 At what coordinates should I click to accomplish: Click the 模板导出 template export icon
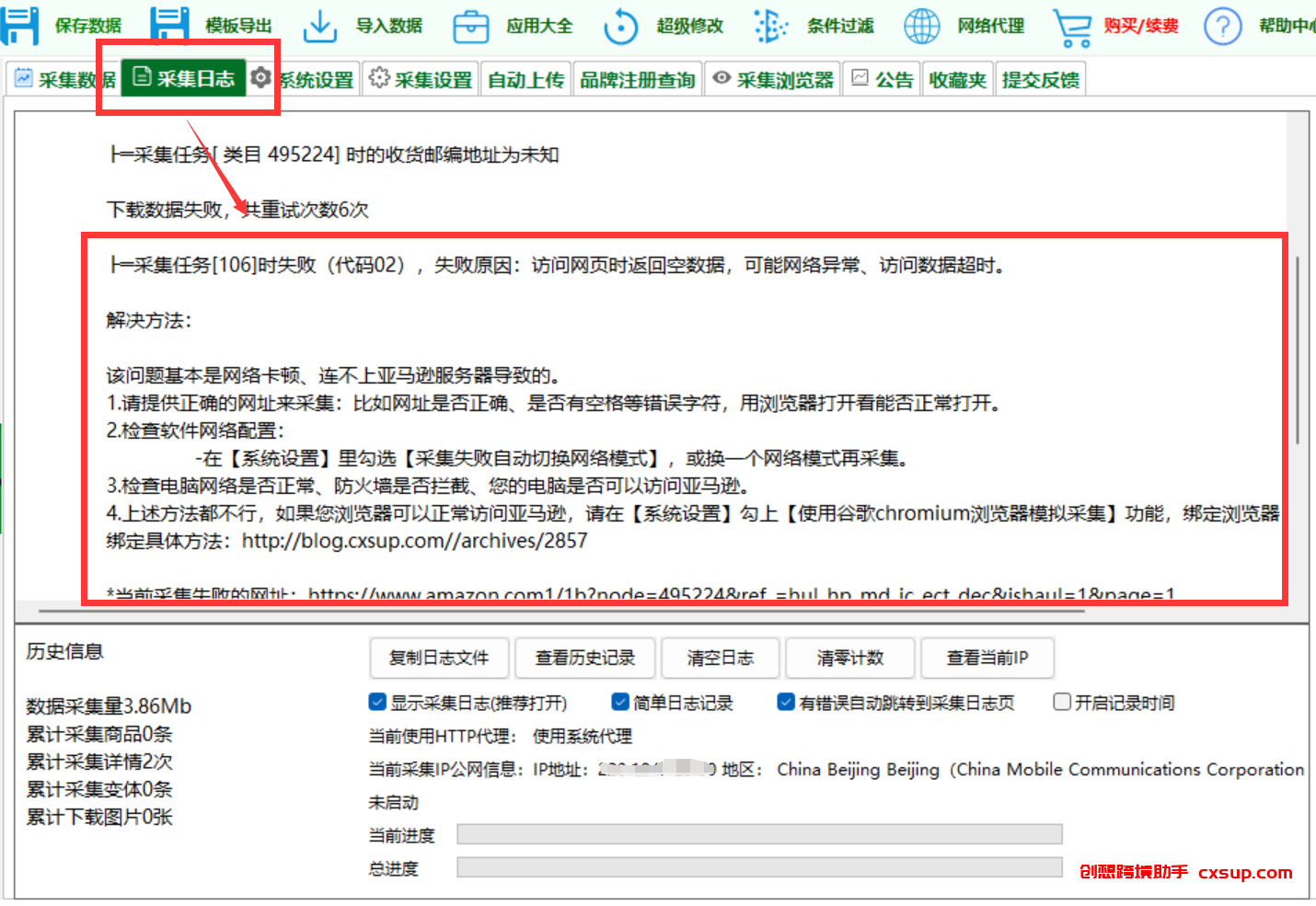coord(169,26)
